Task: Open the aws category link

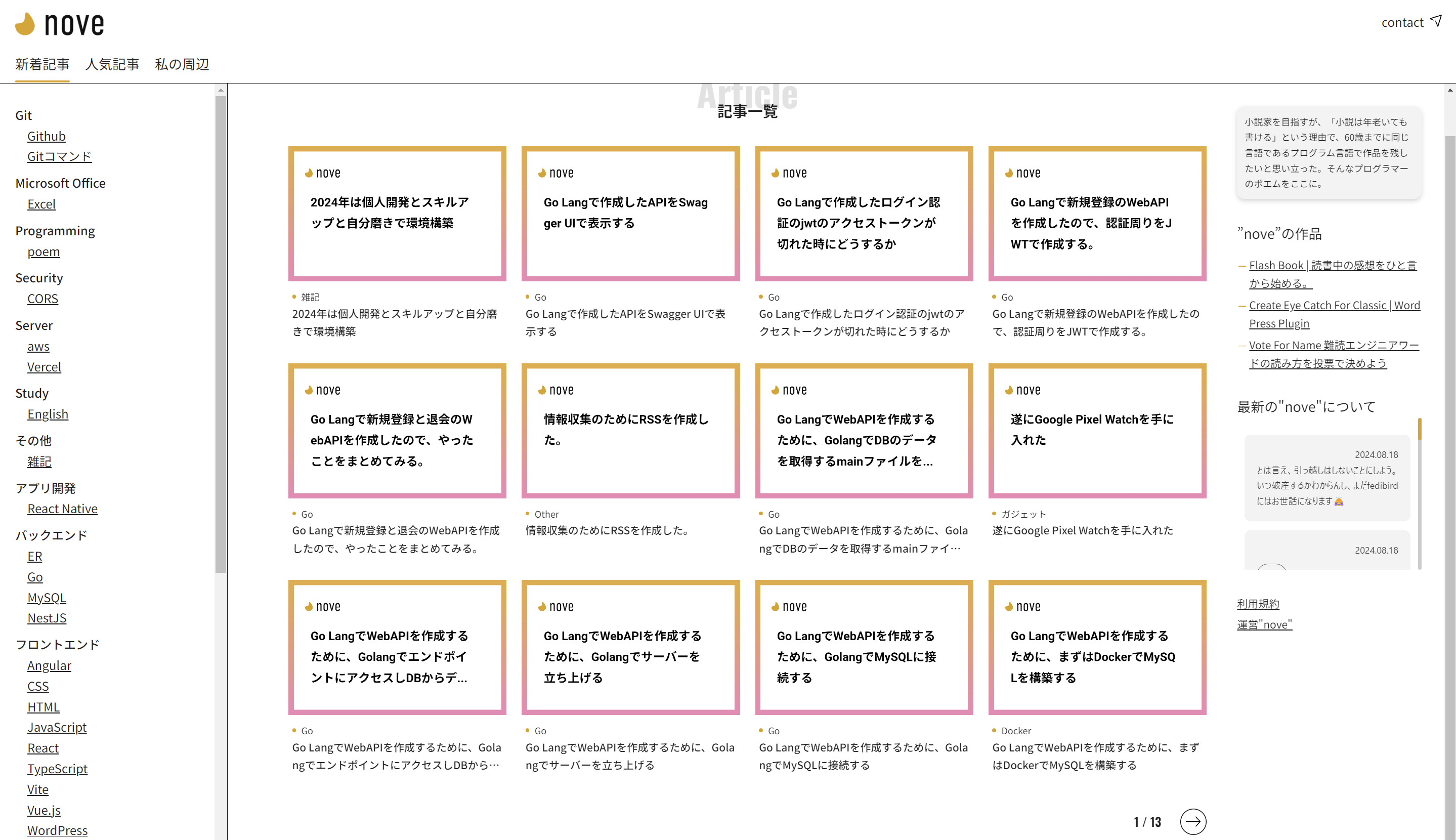Action: pyautogui.click(x=38, y=346)
